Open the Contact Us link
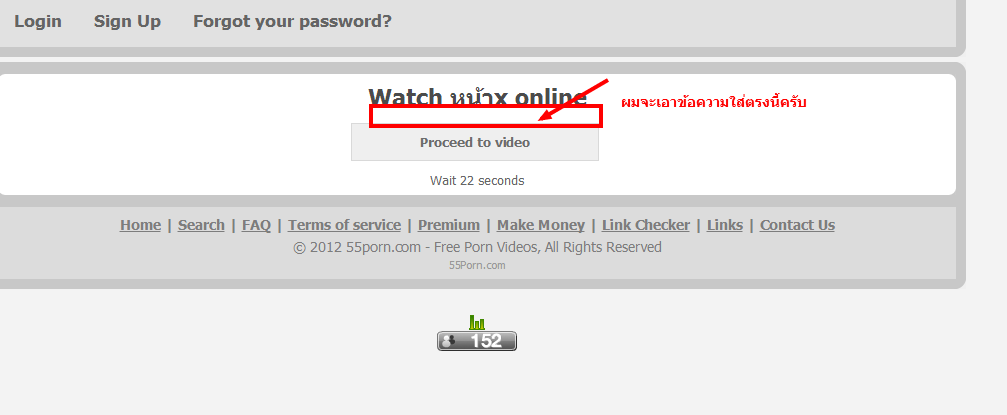1007x415 pixels. 797,225
